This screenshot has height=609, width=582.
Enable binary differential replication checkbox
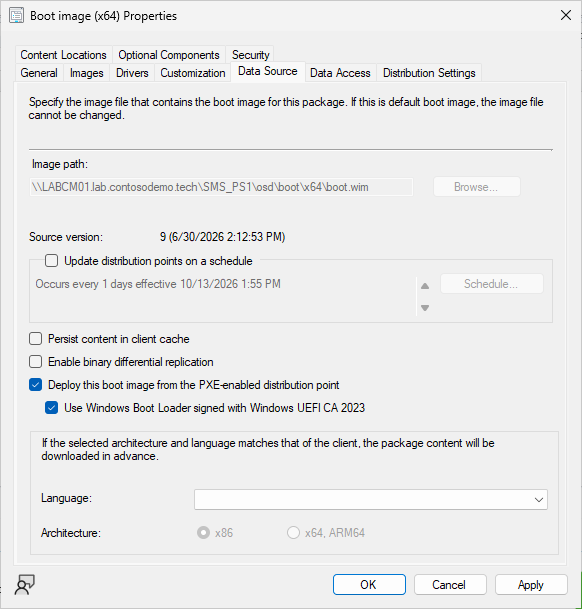click(x=36, y=362)
